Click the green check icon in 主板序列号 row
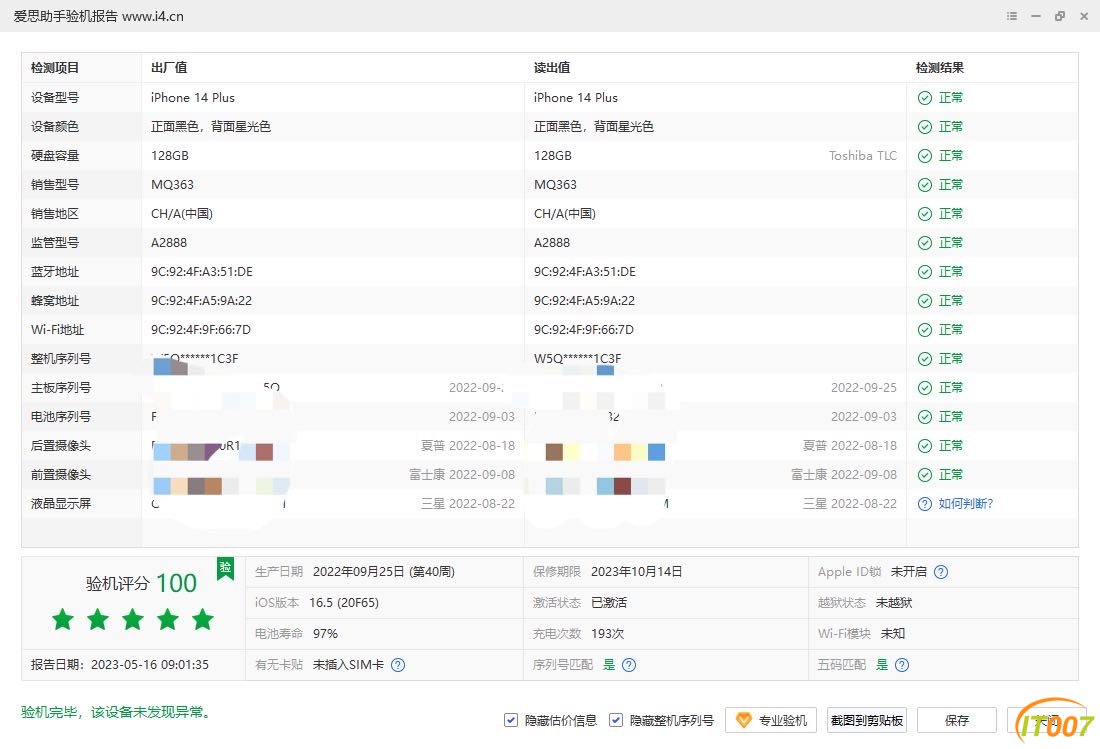 point(925,388)
